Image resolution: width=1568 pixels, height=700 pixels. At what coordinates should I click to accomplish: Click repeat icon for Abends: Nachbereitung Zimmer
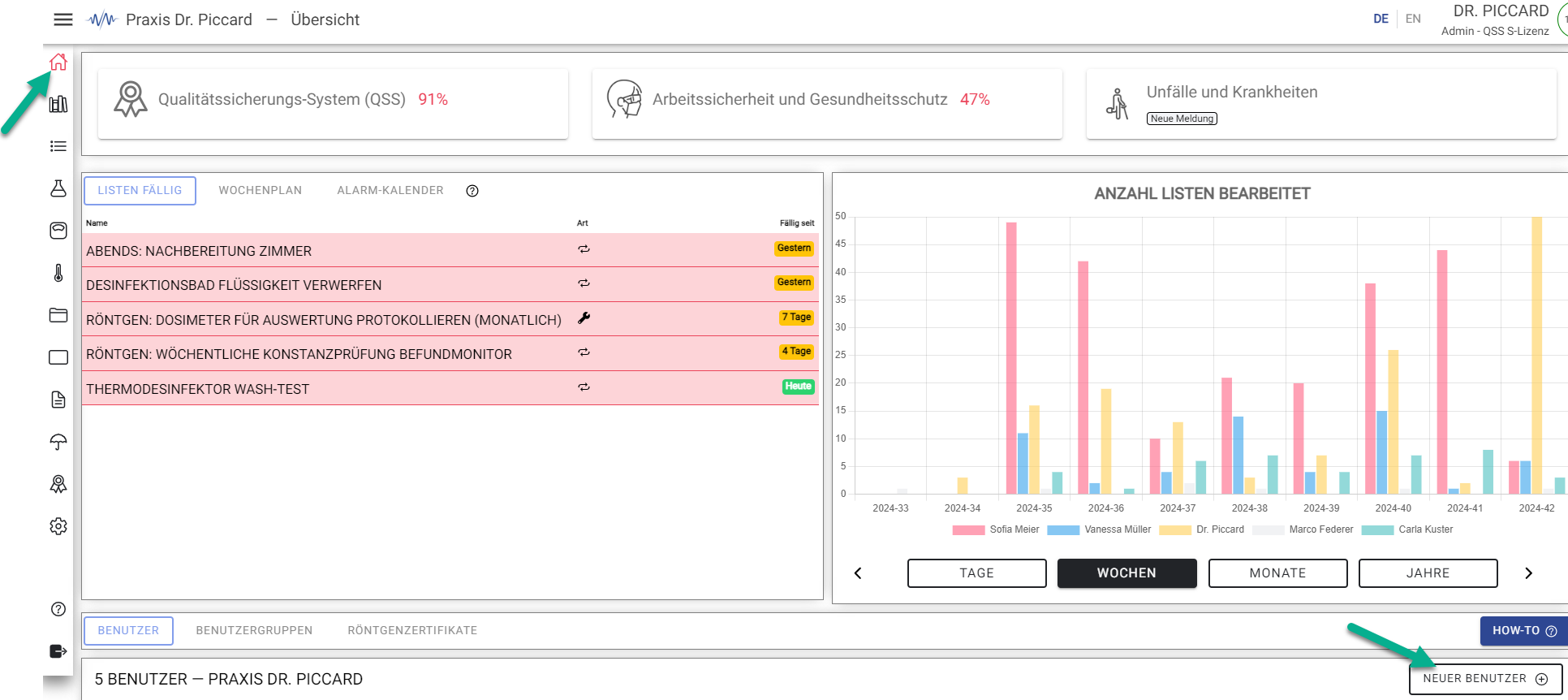(584, 249)
